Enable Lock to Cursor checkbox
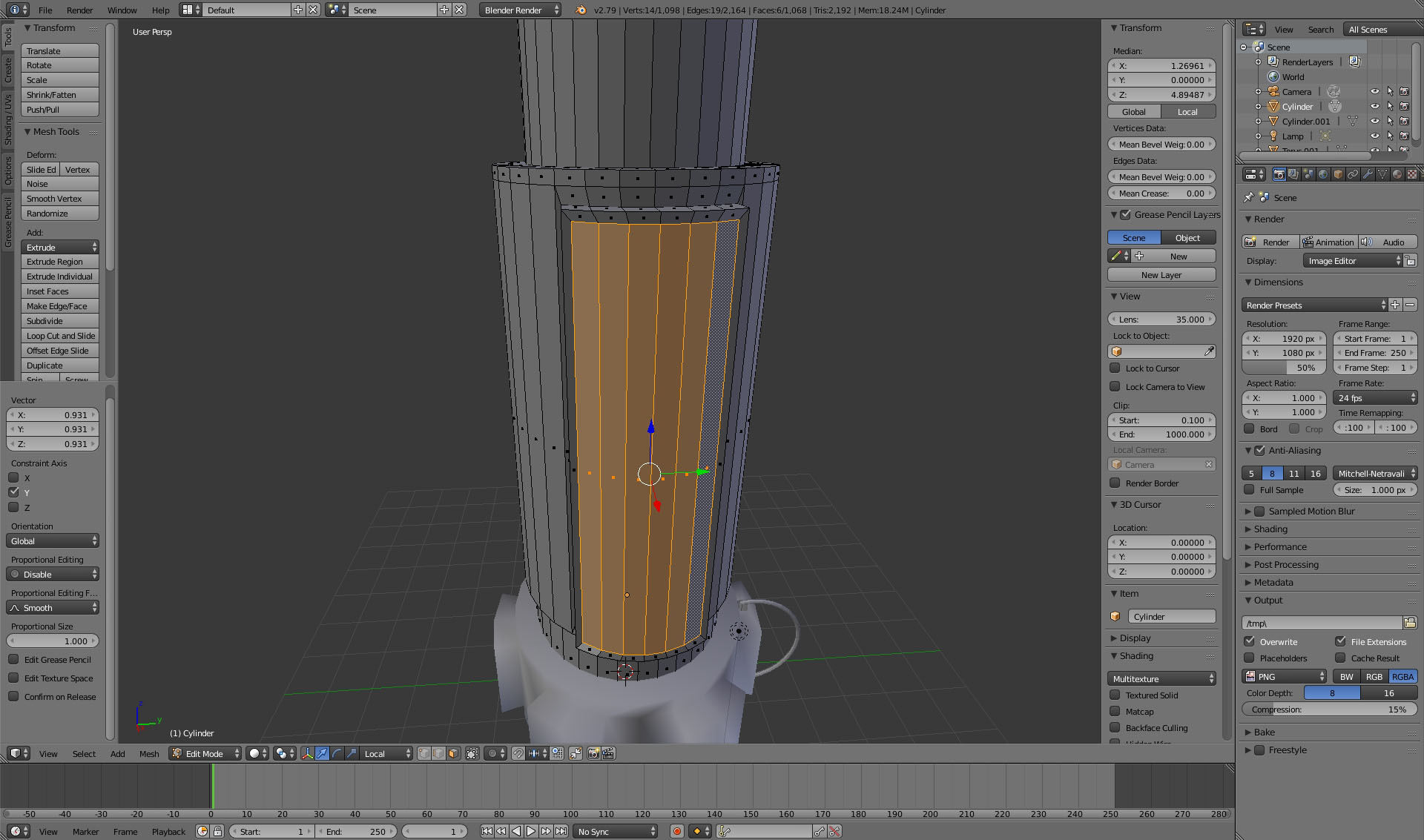Image resolution: width=1424 pixels, height=840 pixels. click(x=1115, y=368)
